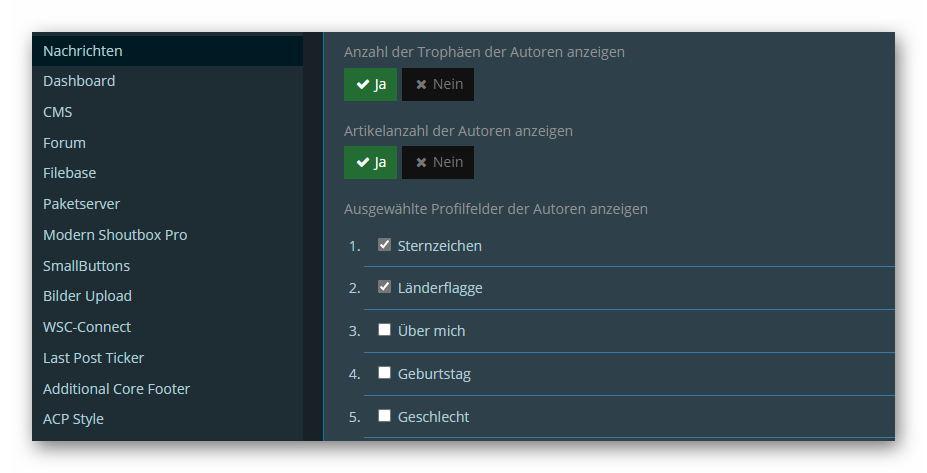Choose Nein for Artikelanzahl der Autoren
927x473 pixels.
pyautogui.click(x=438, y=162)
